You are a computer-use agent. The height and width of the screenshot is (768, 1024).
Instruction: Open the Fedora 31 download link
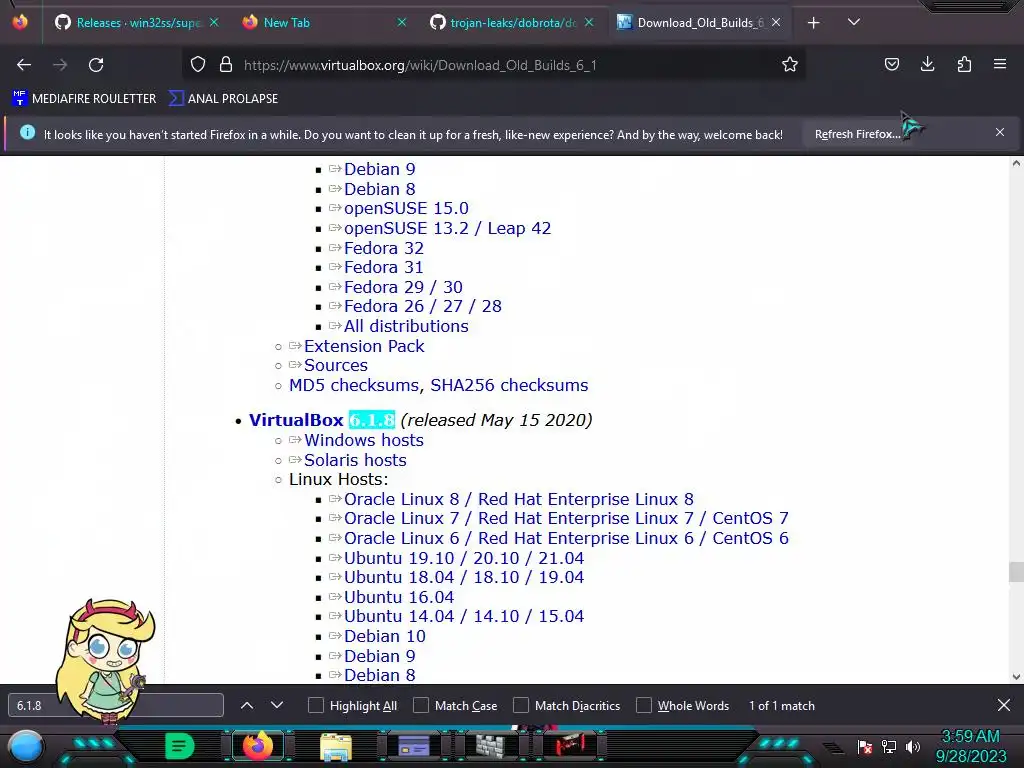[x=384, y=267]
